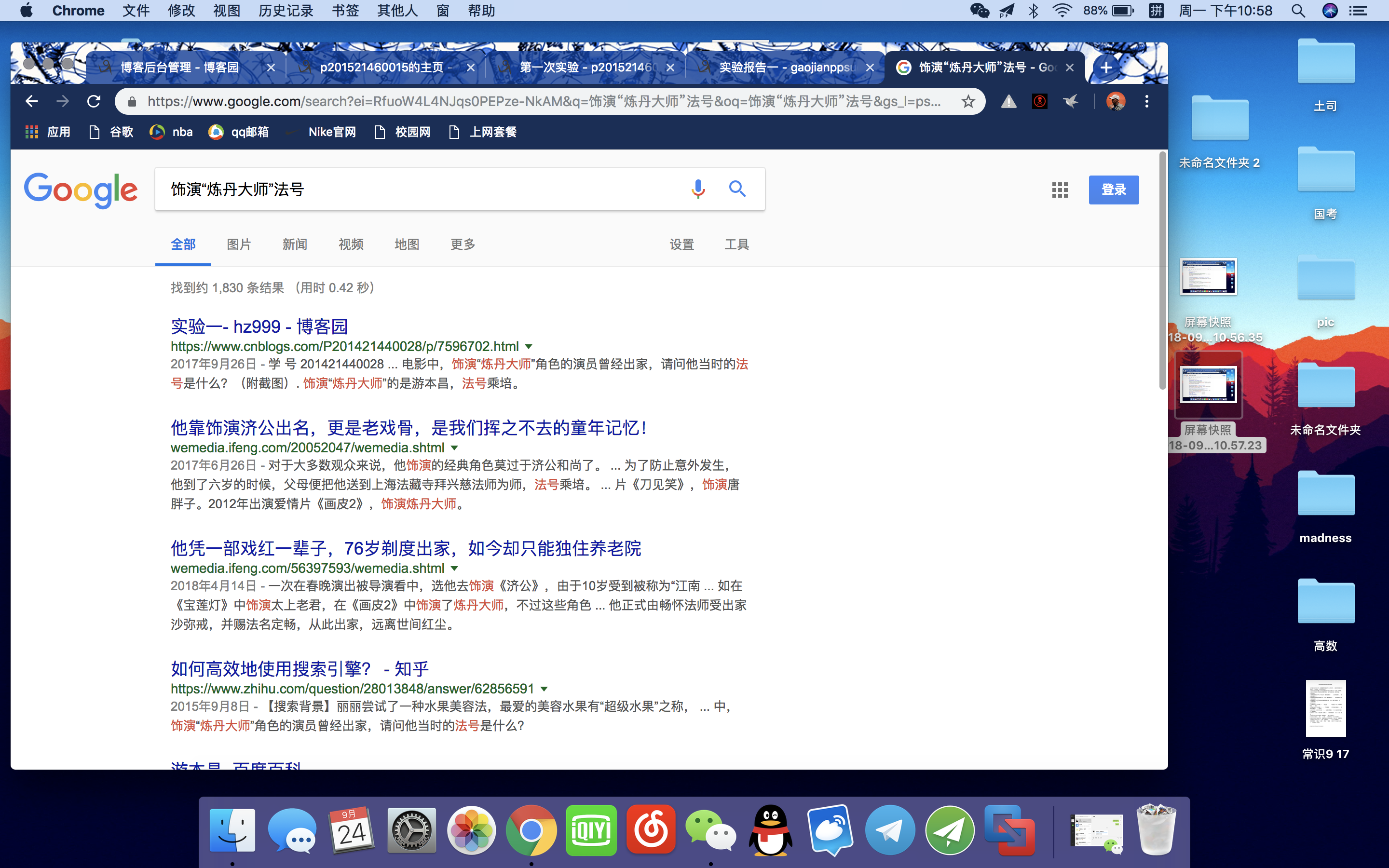Click the 登录 sign-in button
Viewport: 1389px width, 868px height.
click(x=1114, y=190)
